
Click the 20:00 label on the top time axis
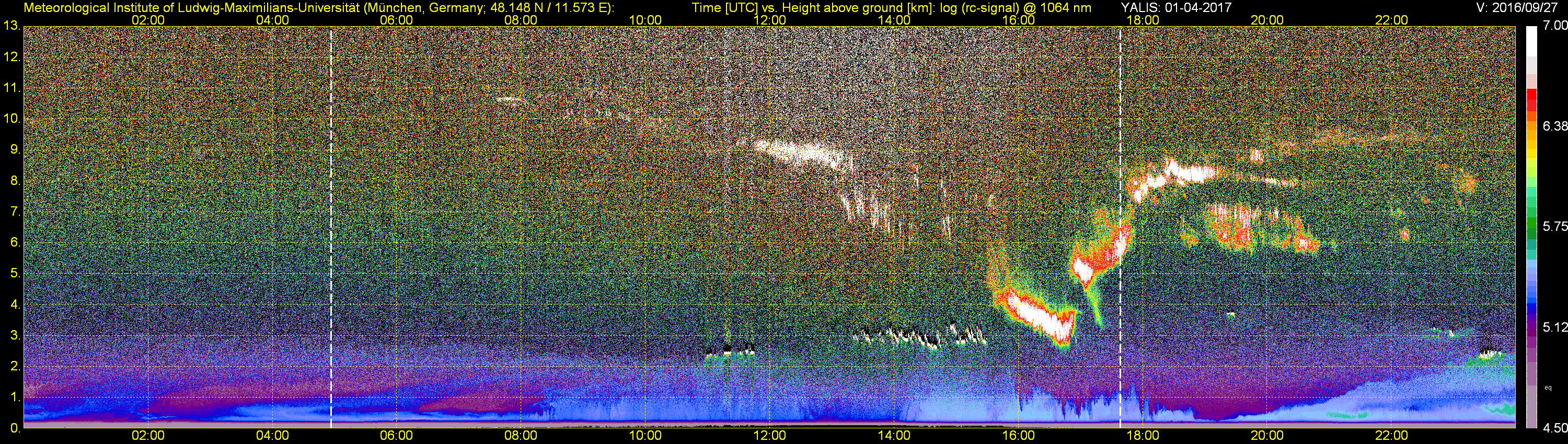pyautogui.click(x=1267, y=20)
